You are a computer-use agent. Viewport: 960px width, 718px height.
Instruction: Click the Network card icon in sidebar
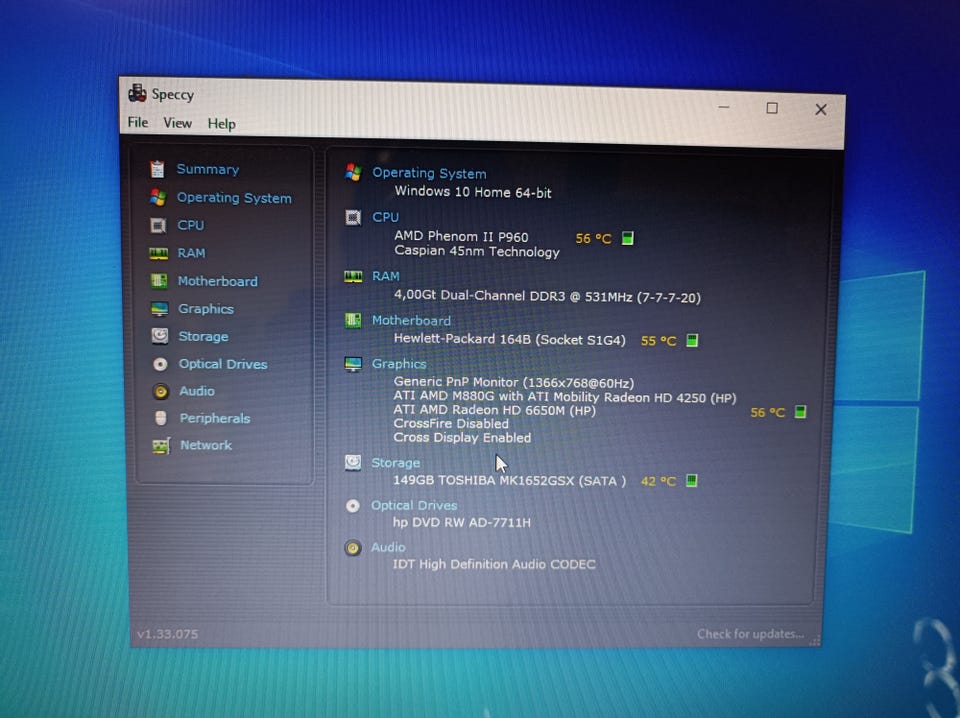[161, 446]
